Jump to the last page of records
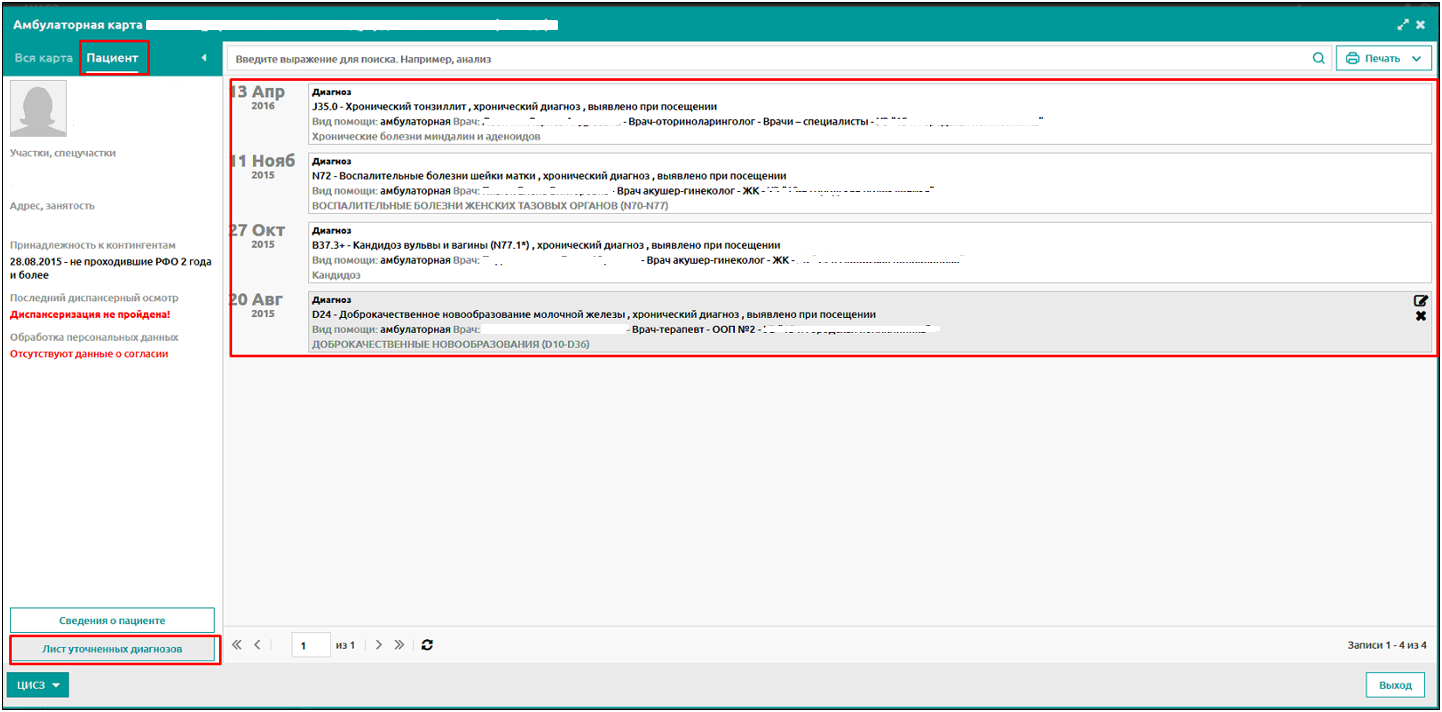This screenshot has height=712, width=1442. 399,645
